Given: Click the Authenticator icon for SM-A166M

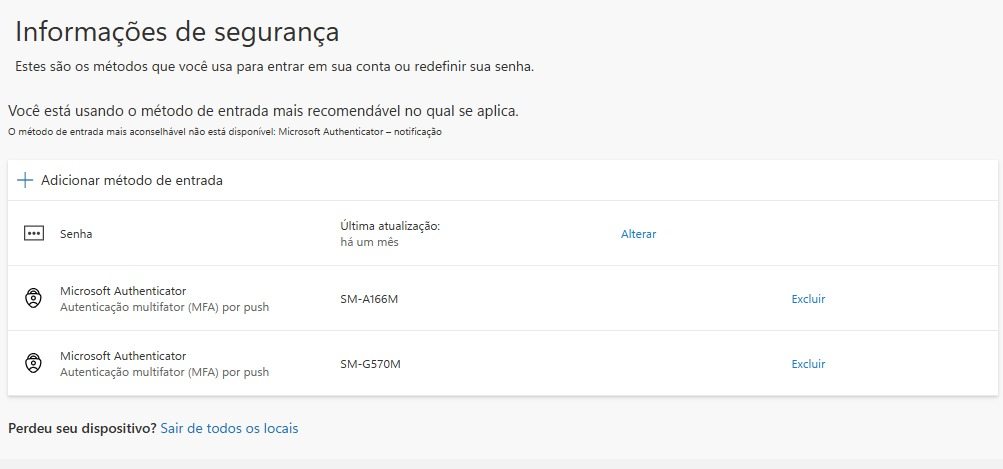Looking at the screenshot, I should click(x=33, y=299).
